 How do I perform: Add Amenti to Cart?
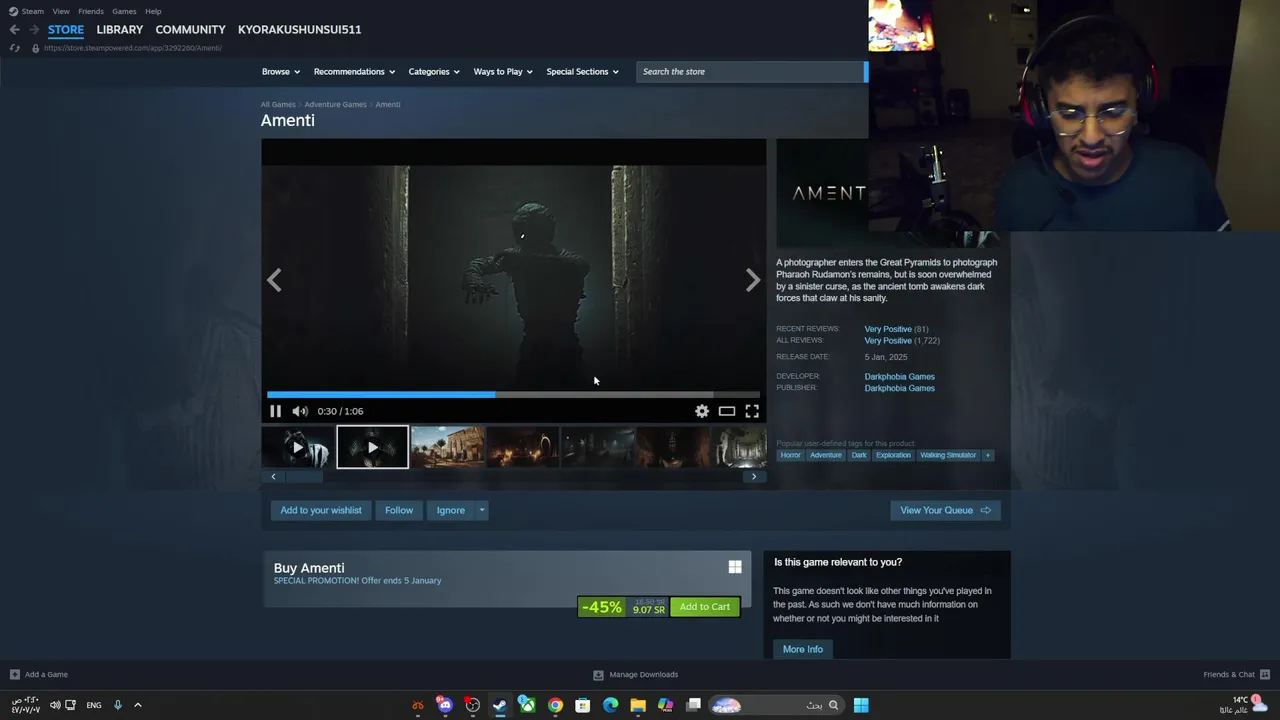tap(705, 607)
